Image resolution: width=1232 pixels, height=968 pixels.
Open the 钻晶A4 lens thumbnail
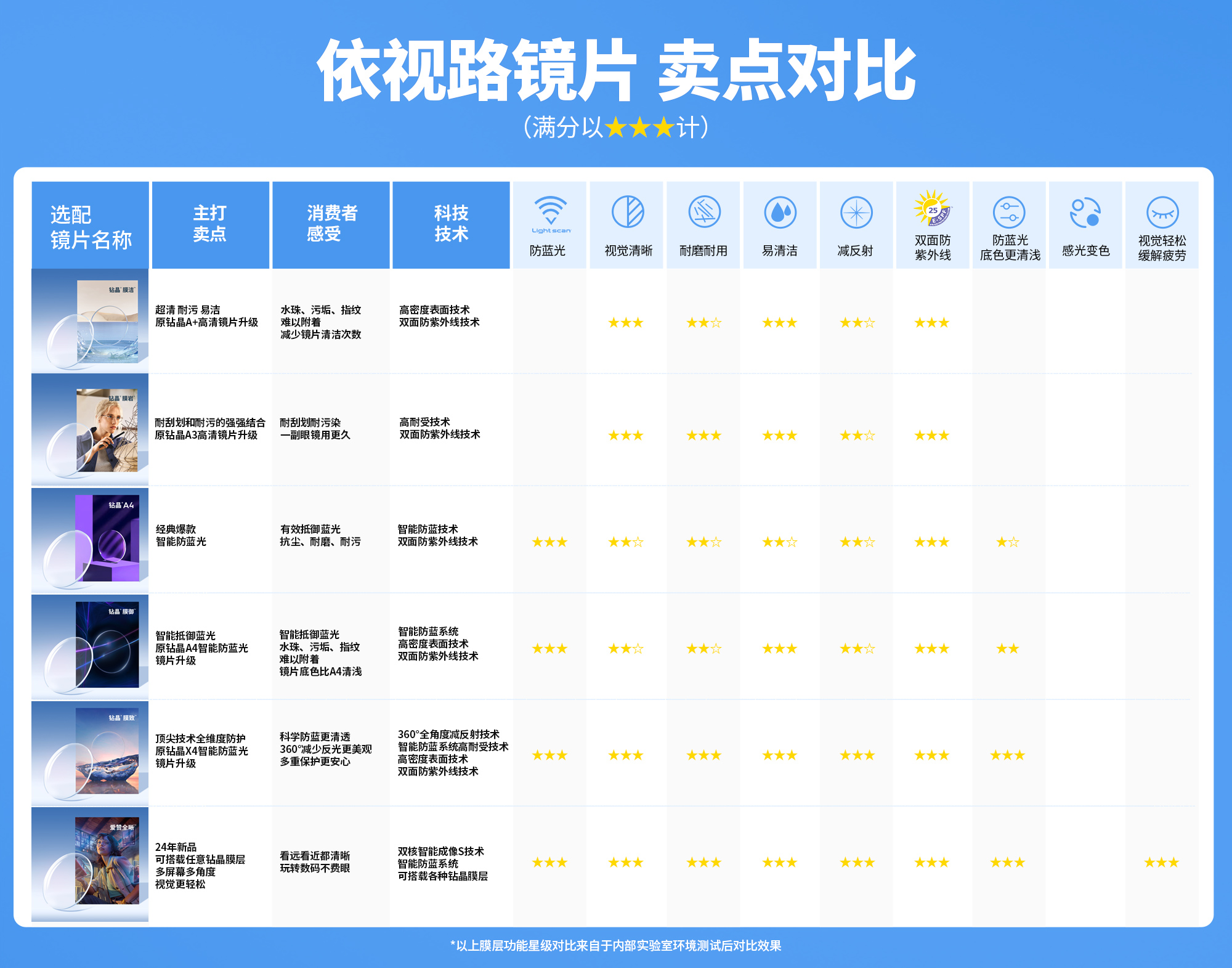pyautogui.click(x=90, y=540)
